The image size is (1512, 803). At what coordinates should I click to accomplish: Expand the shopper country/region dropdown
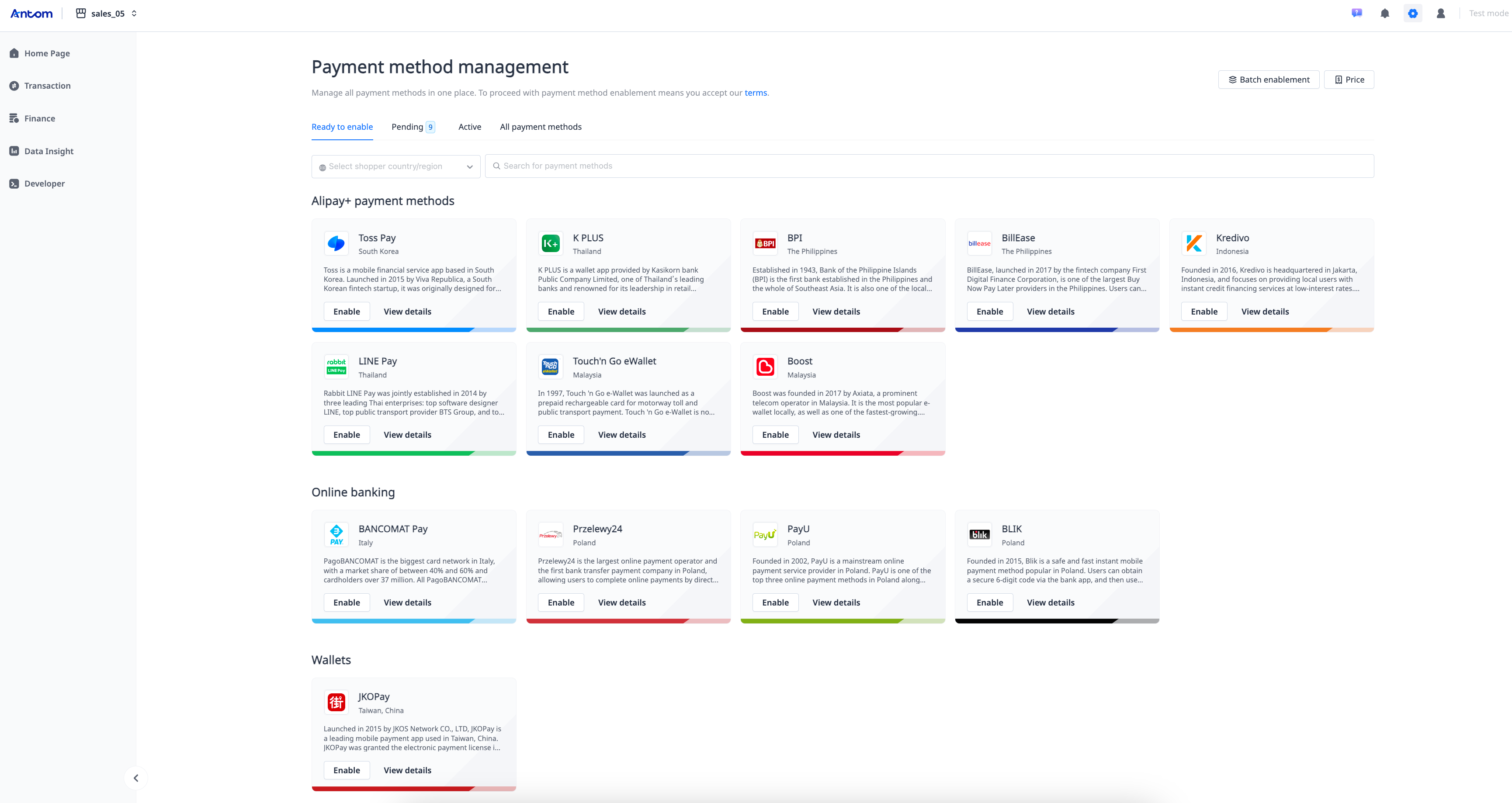point(396,167)
